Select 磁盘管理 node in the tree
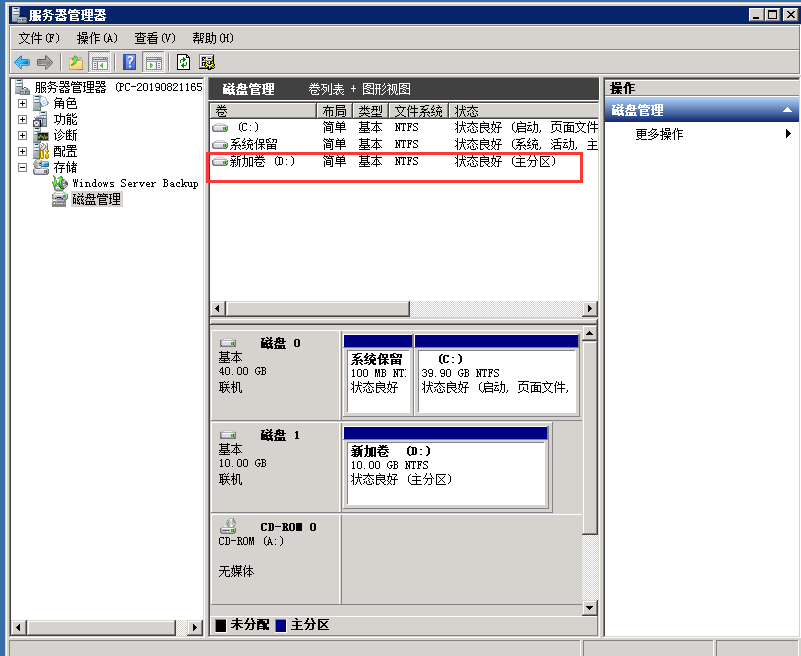The height and width of the screenshot is (656, 801). tap(96, 199)
